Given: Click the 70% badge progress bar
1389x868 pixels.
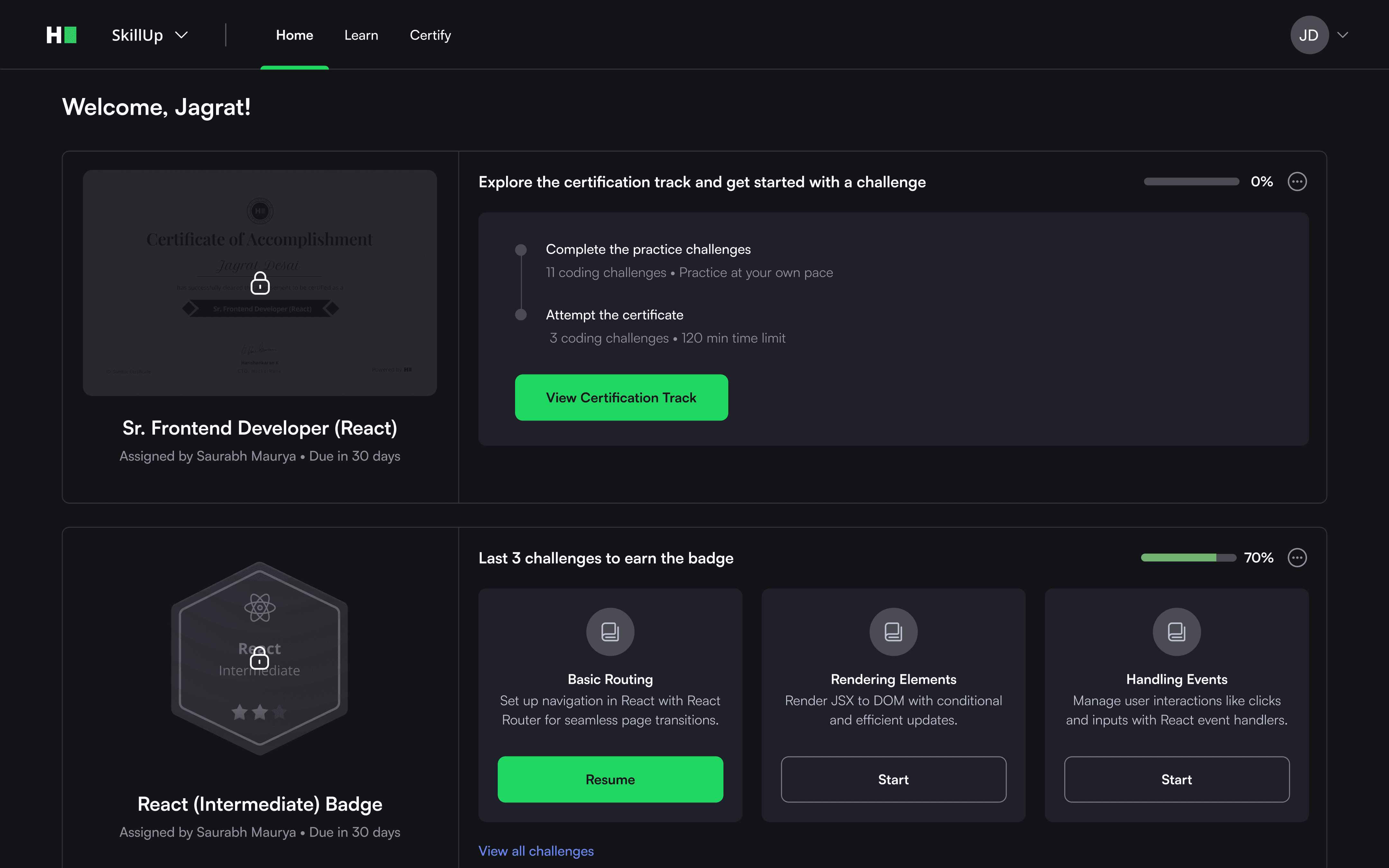Looking at the screenshot, I should tap(1188, 557).
